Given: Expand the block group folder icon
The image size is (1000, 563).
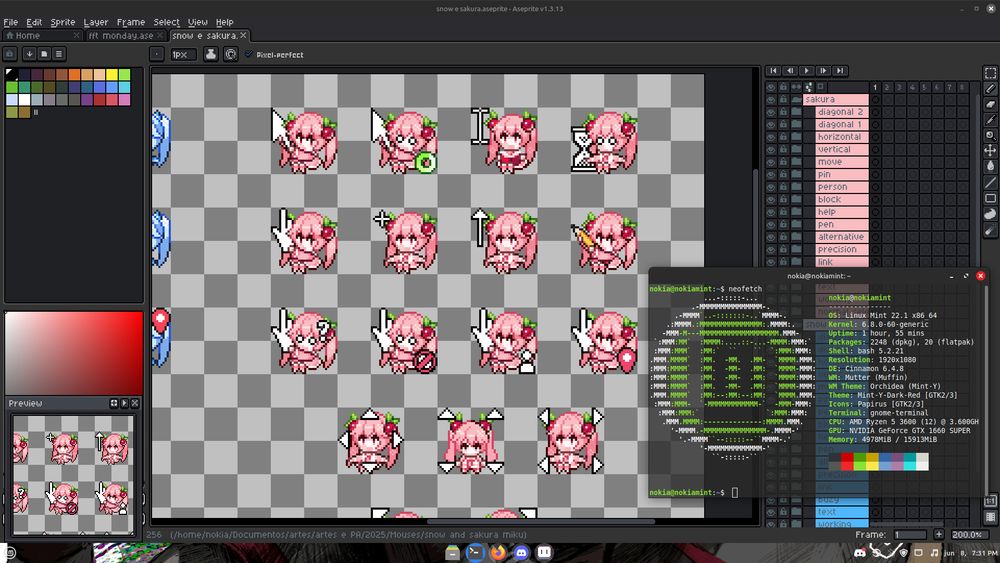Looking at the screenshot, I should click(x=796, y=199).
